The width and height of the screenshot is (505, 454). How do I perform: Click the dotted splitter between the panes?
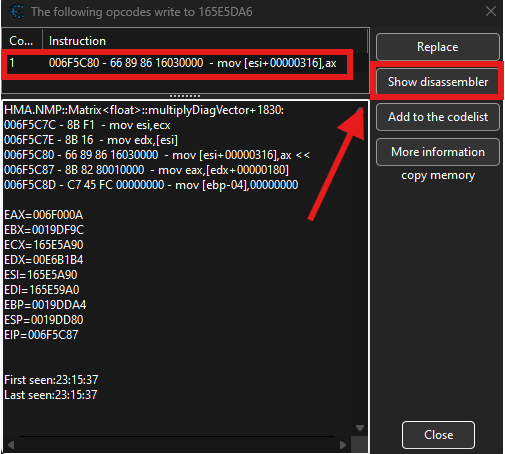pyautogui.click(x=185, y=96)
